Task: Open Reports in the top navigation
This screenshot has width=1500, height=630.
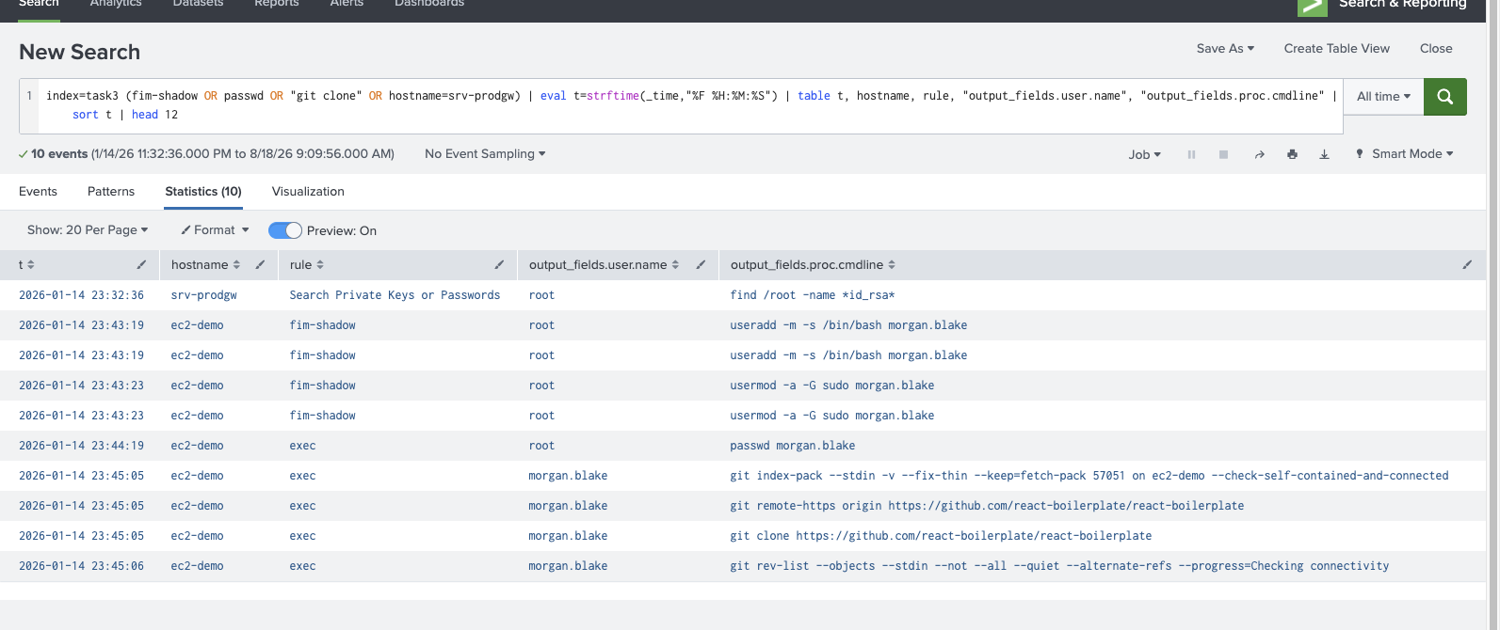Action: pyautogui.click(x=277, y=5)
